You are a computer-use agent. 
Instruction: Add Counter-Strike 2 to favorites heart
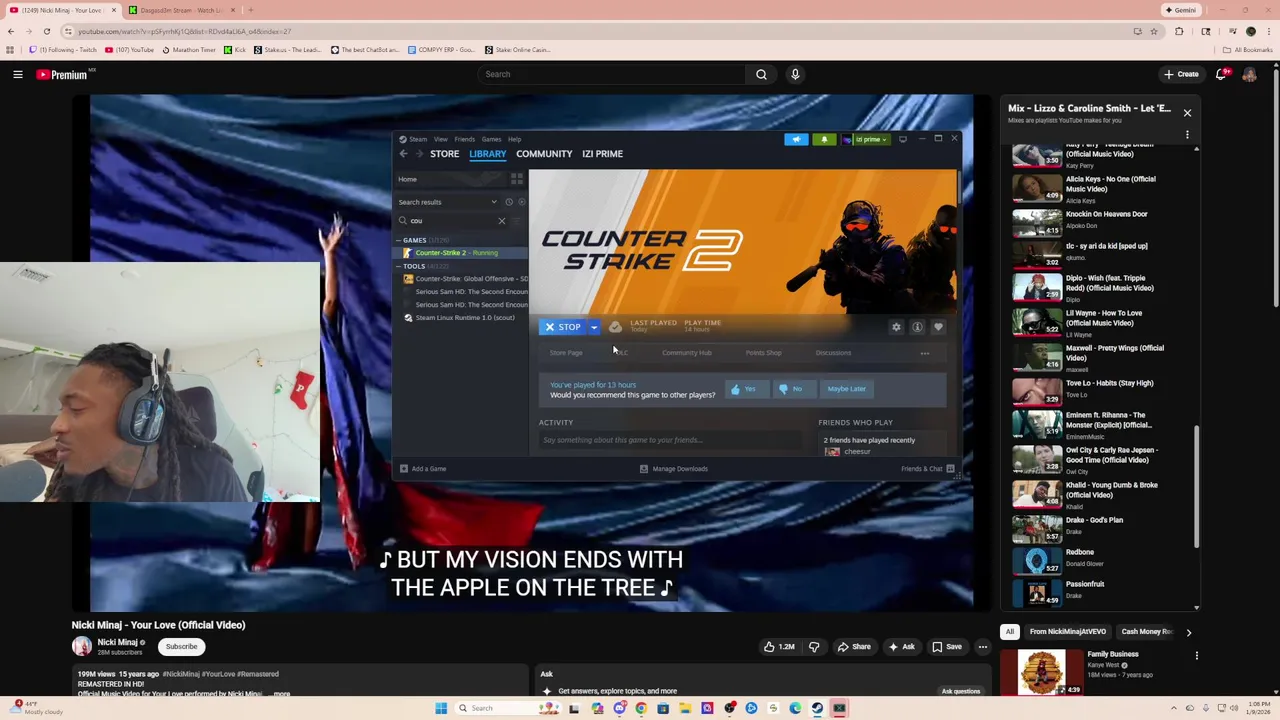(938, 327)
